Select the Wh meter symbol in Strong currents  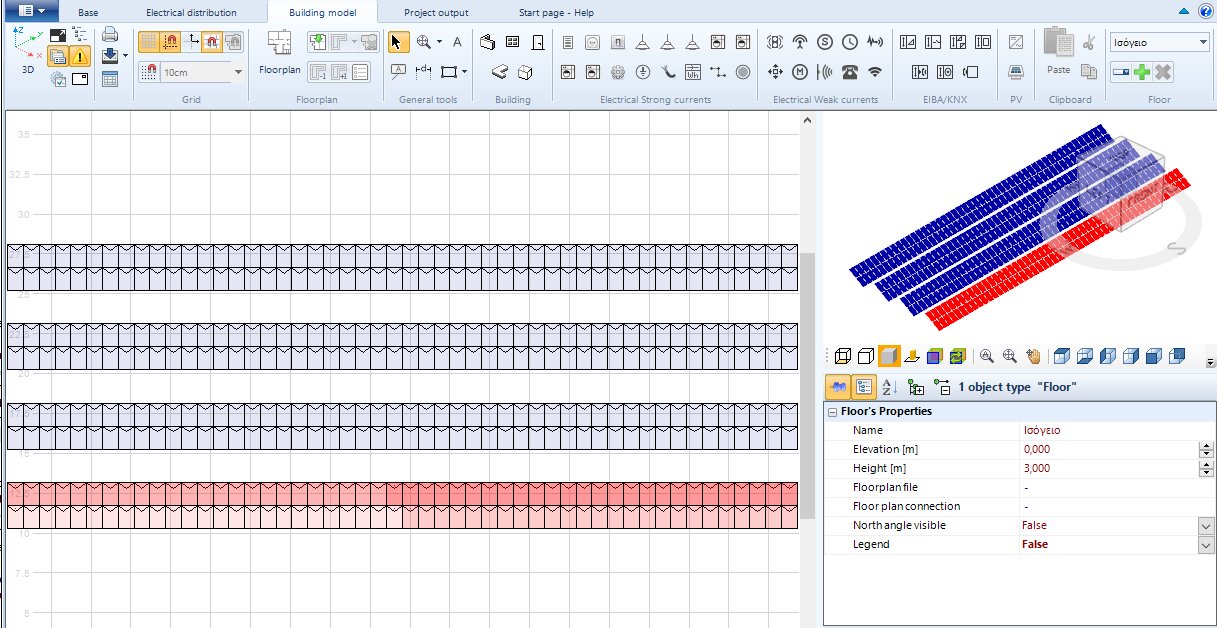(x=691, y=73)
